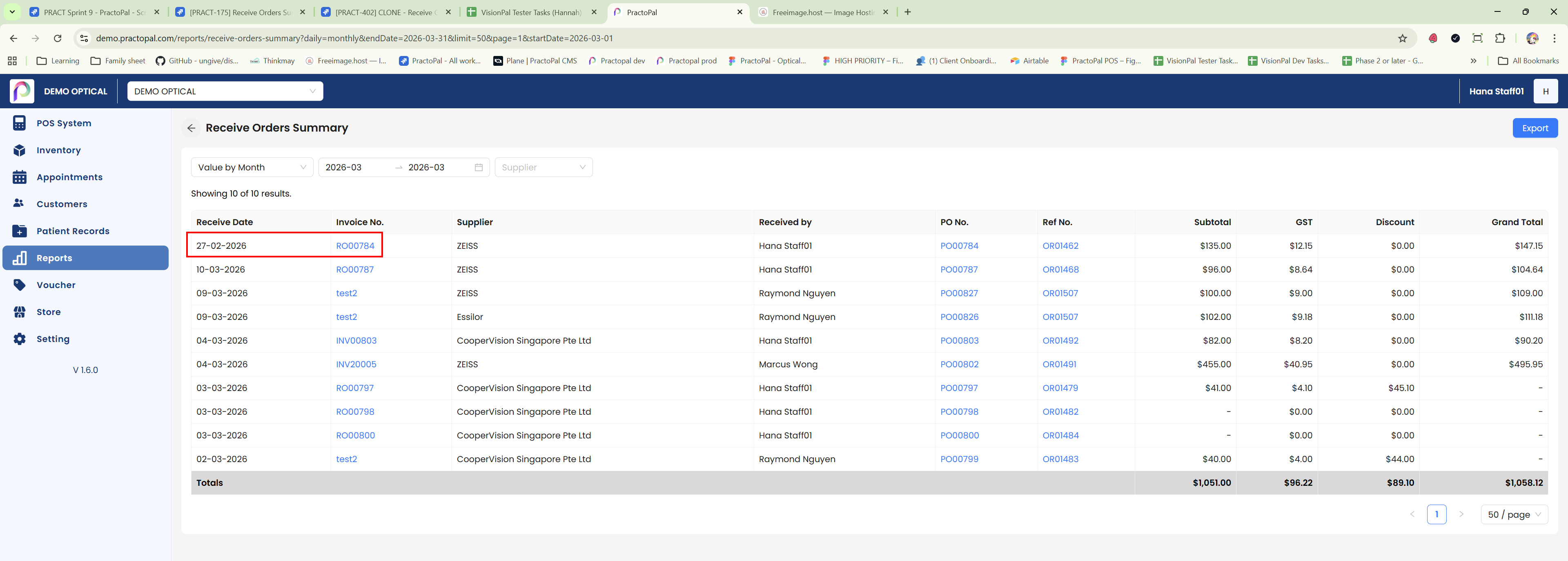Click the Voucher tag icon
Image resolution: width=1568 pixels, height=561 pixels.
(20, 285)
